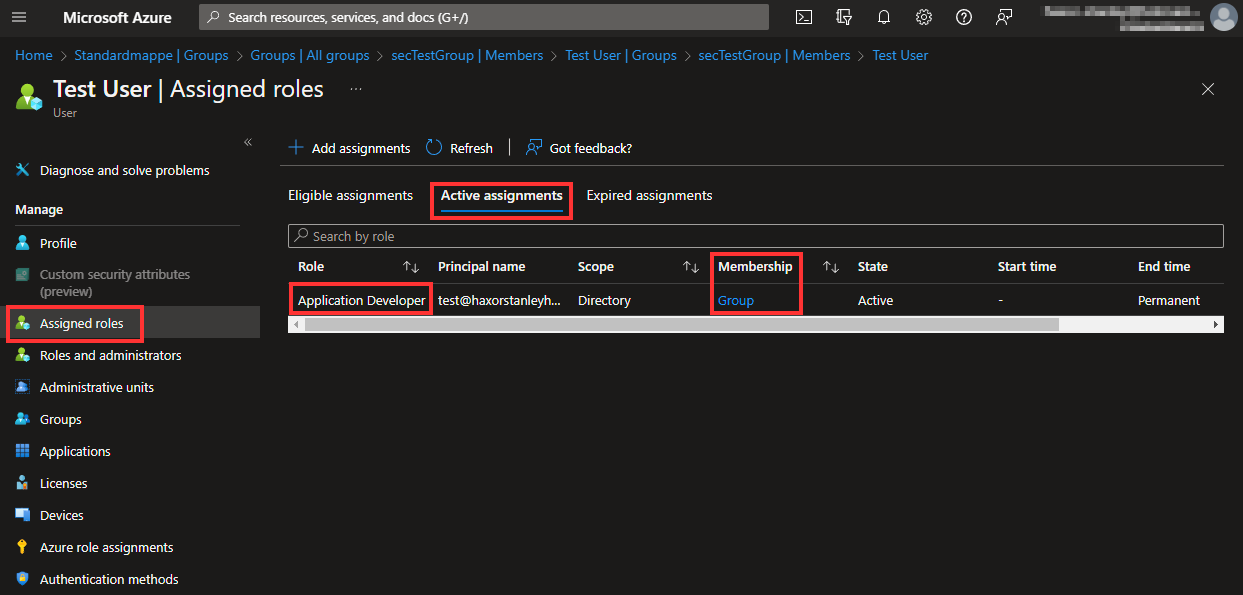Click the Permanent end time cell

pyautogui.click(x=1169, y=300)
